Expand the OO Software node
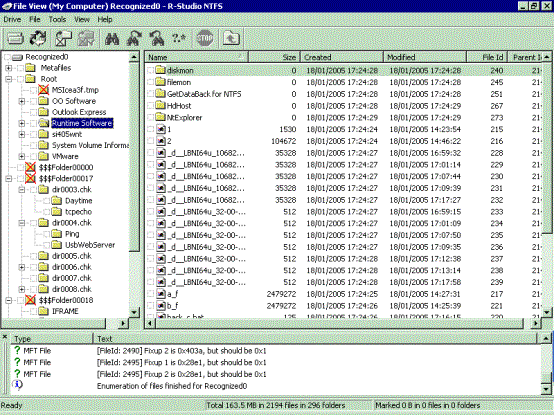 pyautogui.click(x=22, y=101)
